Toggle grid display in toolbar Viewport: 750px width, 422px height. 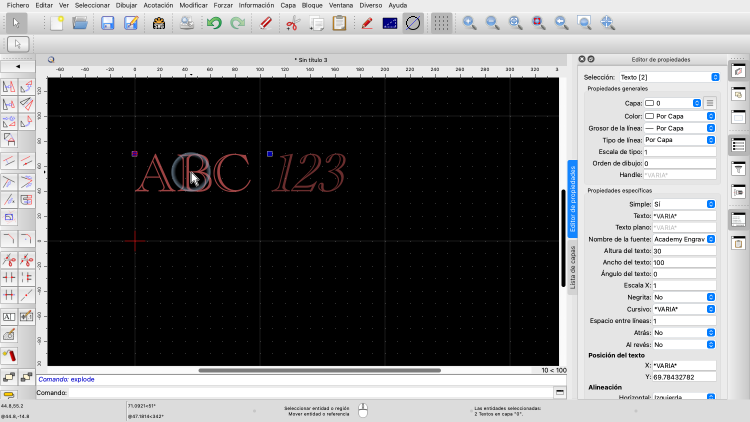[441, 23]
